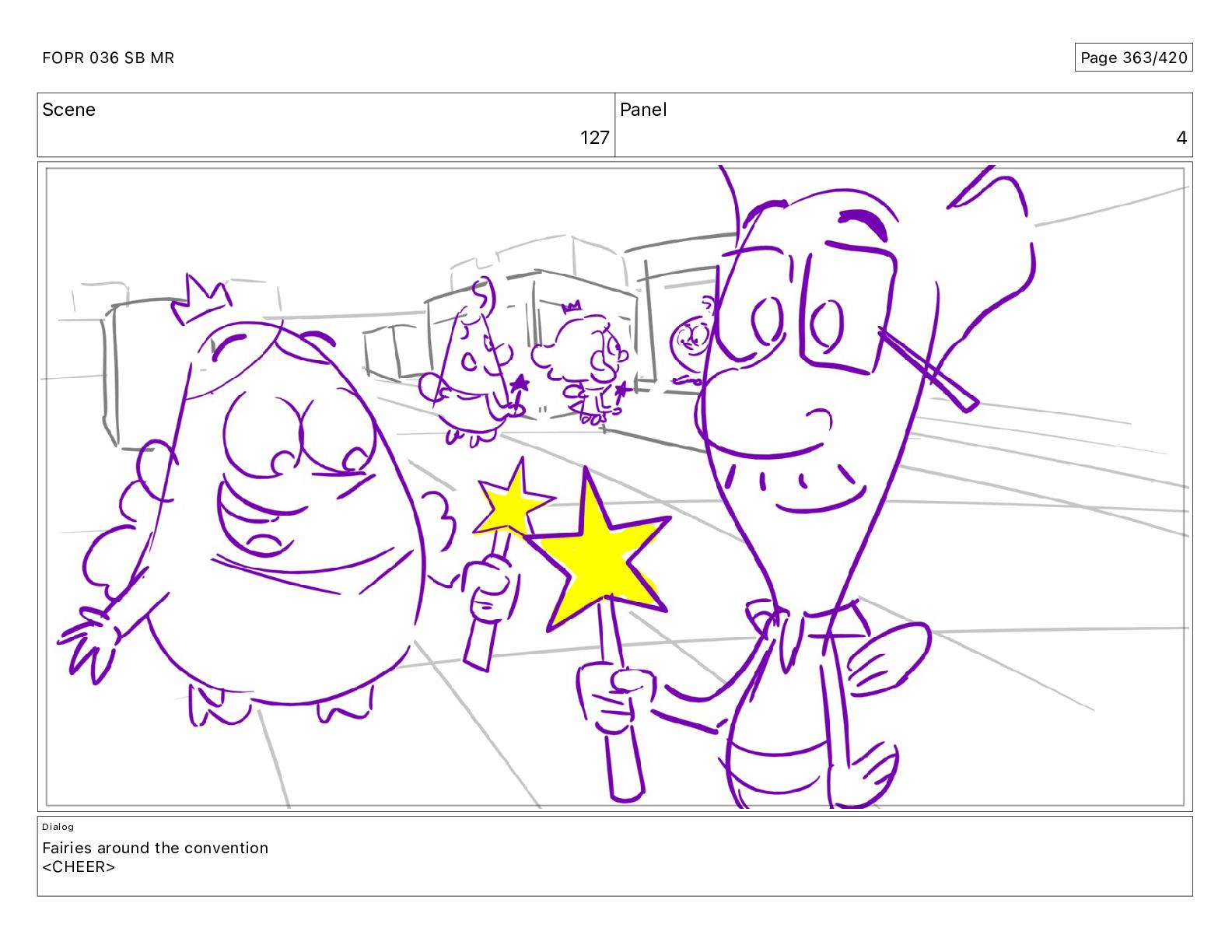This screenshot has height=952, width=1232.
Task: Click the storyboard panel drawing
Action: coord(614,486)
